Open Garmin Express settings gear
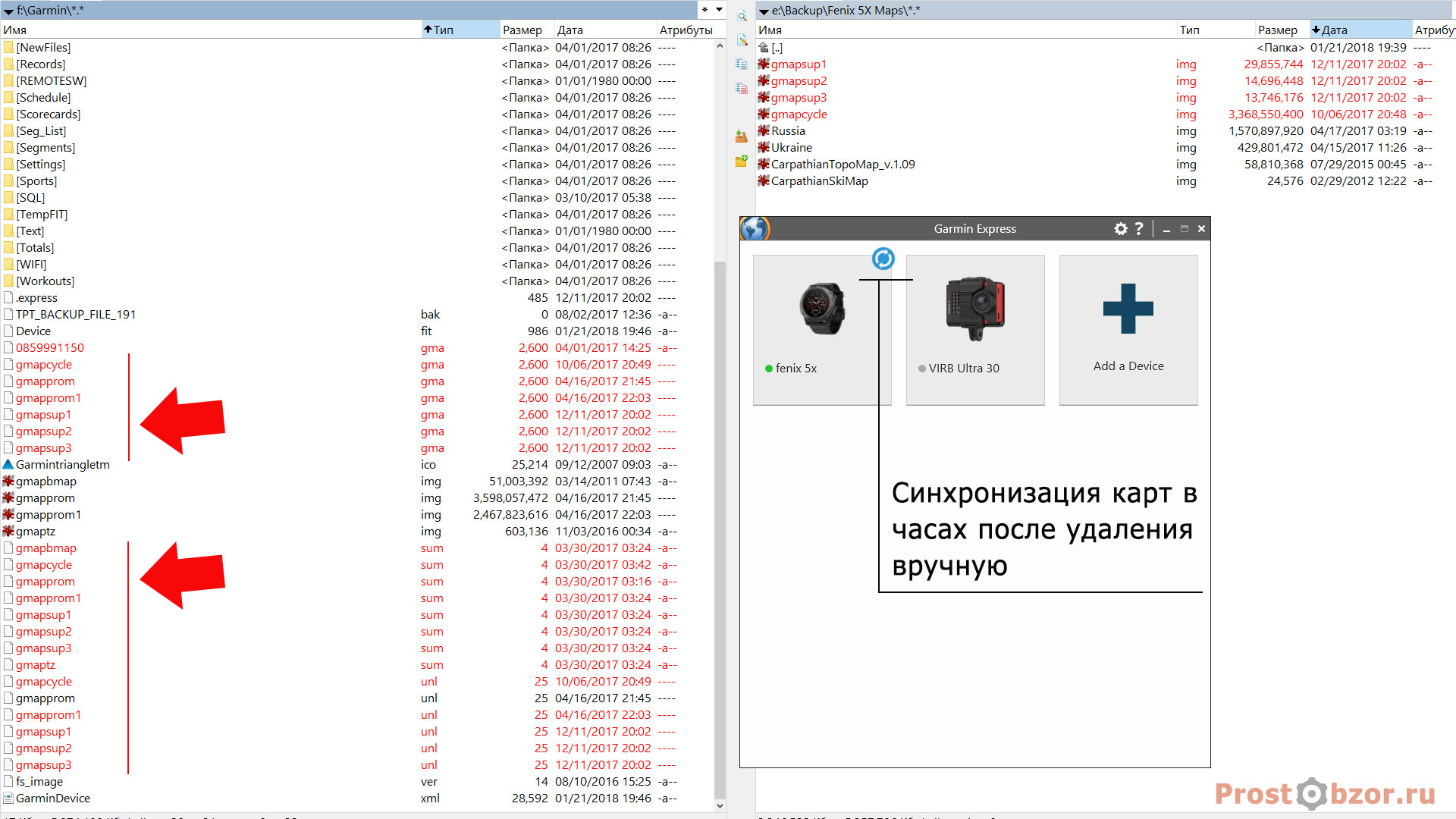The height and width of the screenshot is (819, 1456). (x=1121, y=228)
